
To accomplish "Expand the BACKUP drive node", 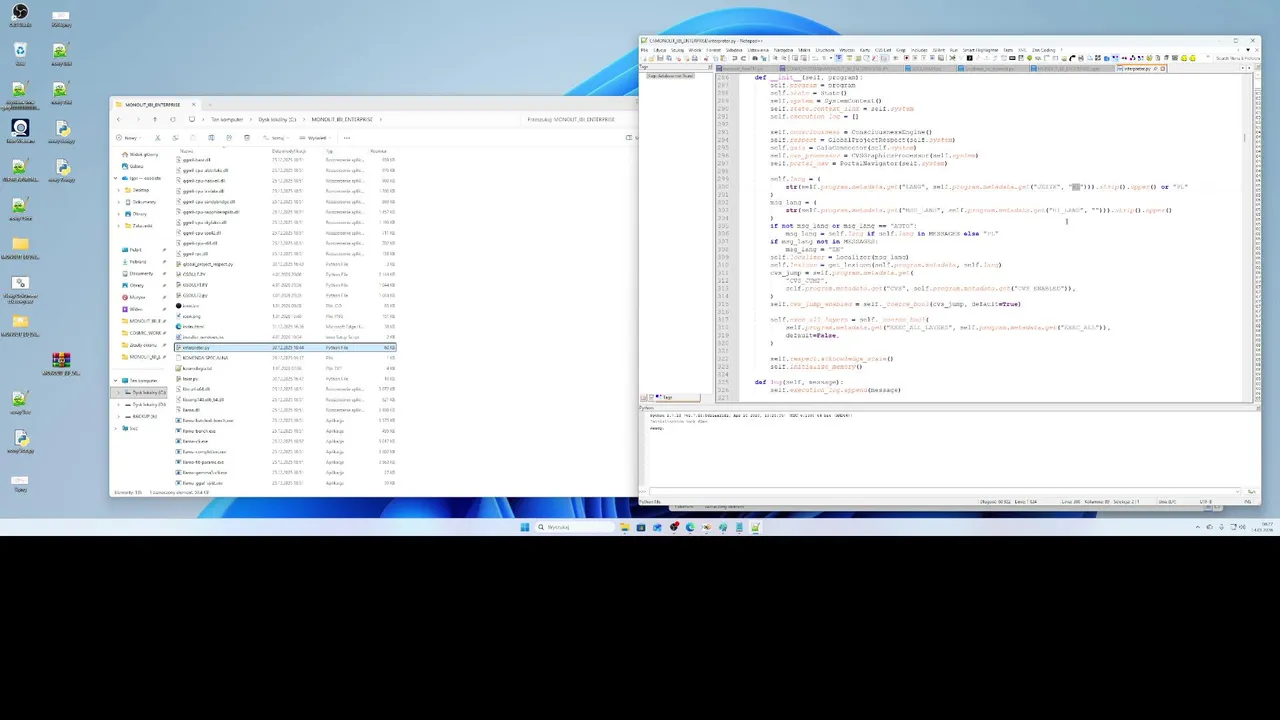I will [x=118, y=416].
